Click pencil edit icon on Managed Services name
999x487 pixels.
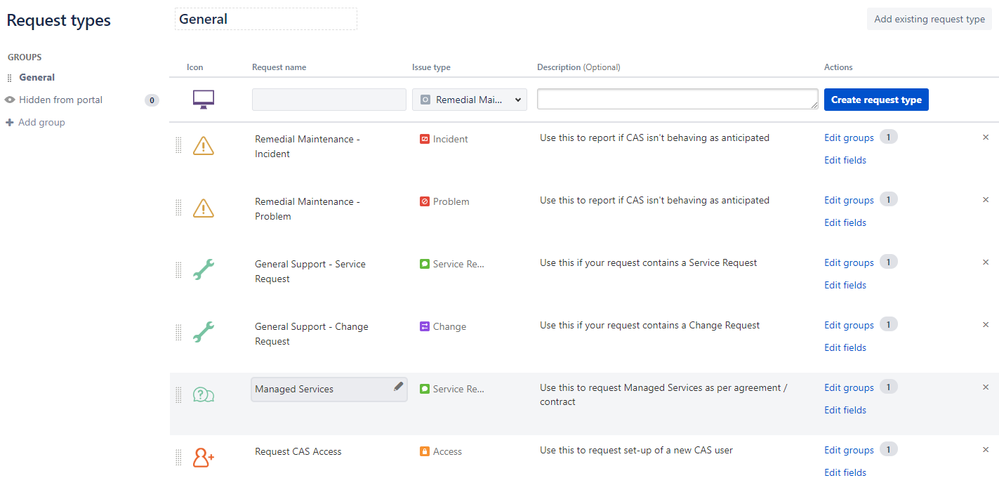pyautogui.click(x=398, y=386)
